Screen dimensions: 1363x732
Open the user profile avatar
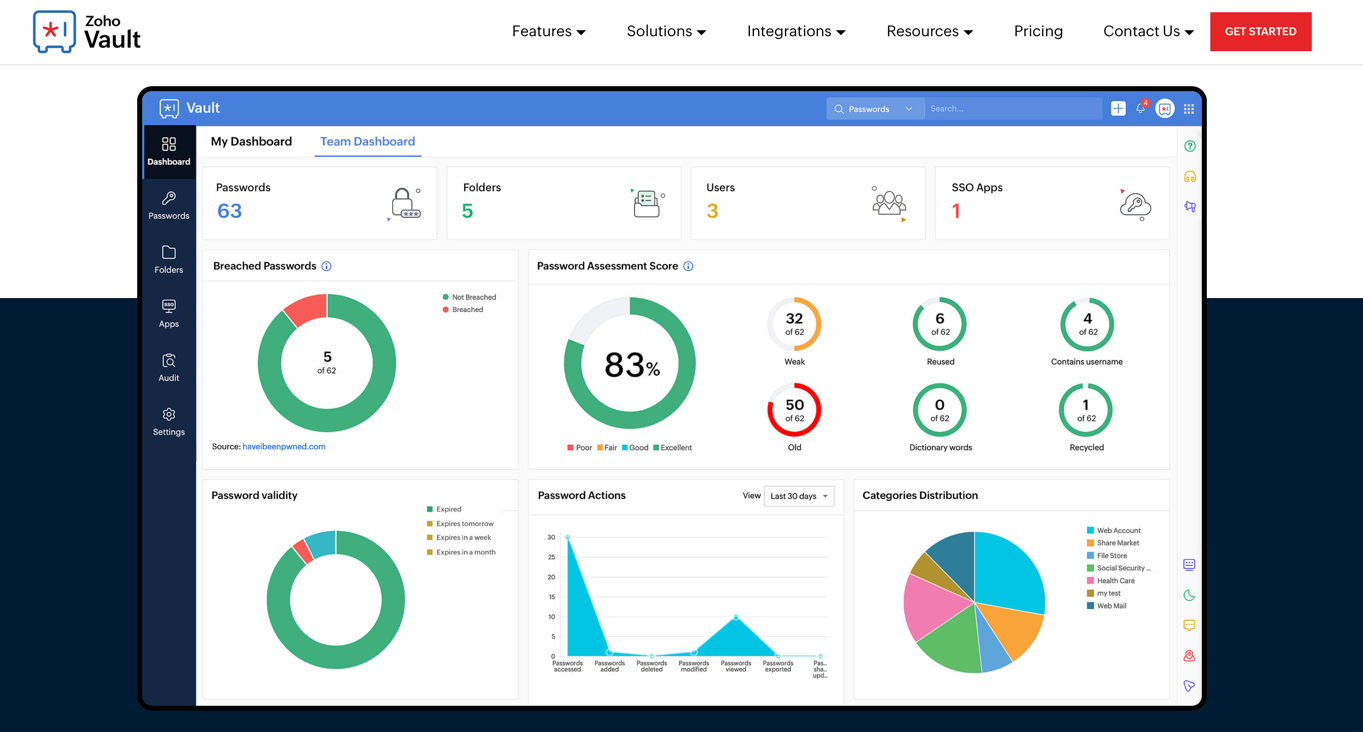1165,108
